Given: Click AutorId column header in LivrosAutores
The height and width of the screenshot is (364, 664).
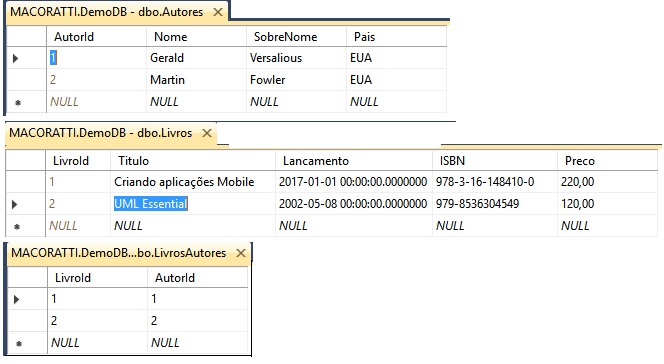Looking at the screenshot, I should click(x=197, y=278).
